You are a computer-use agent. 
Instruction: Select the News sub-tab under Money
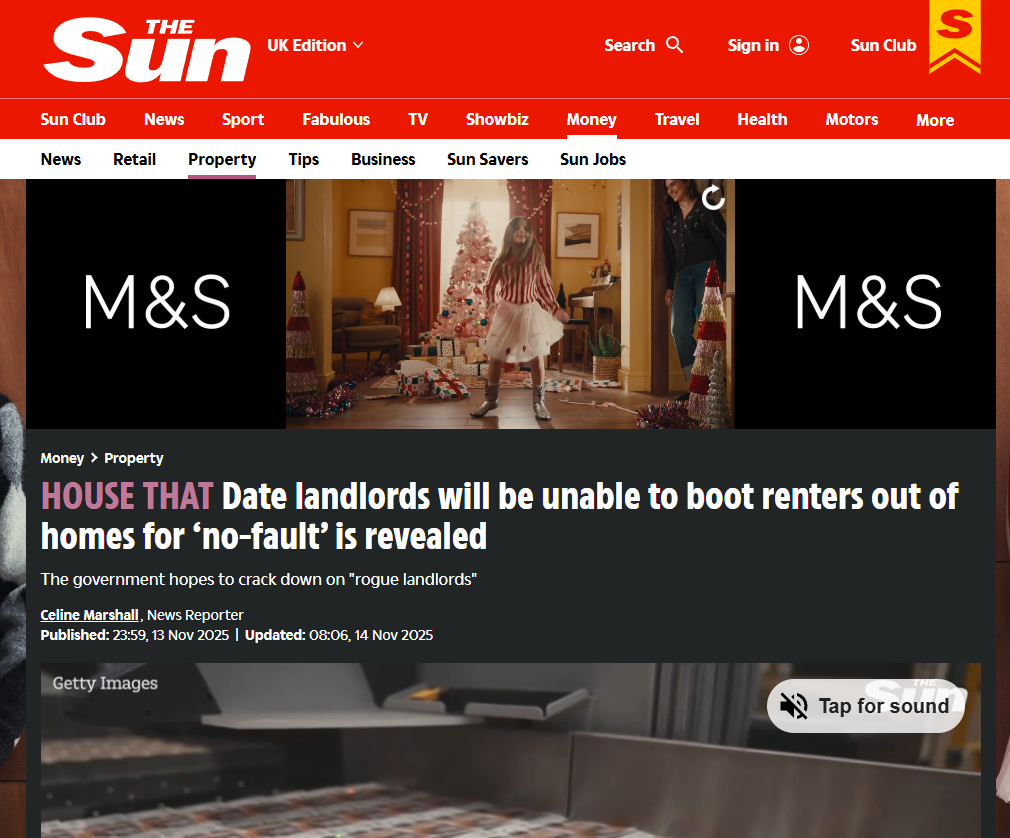pyautogui.click(x=61, y=159)
